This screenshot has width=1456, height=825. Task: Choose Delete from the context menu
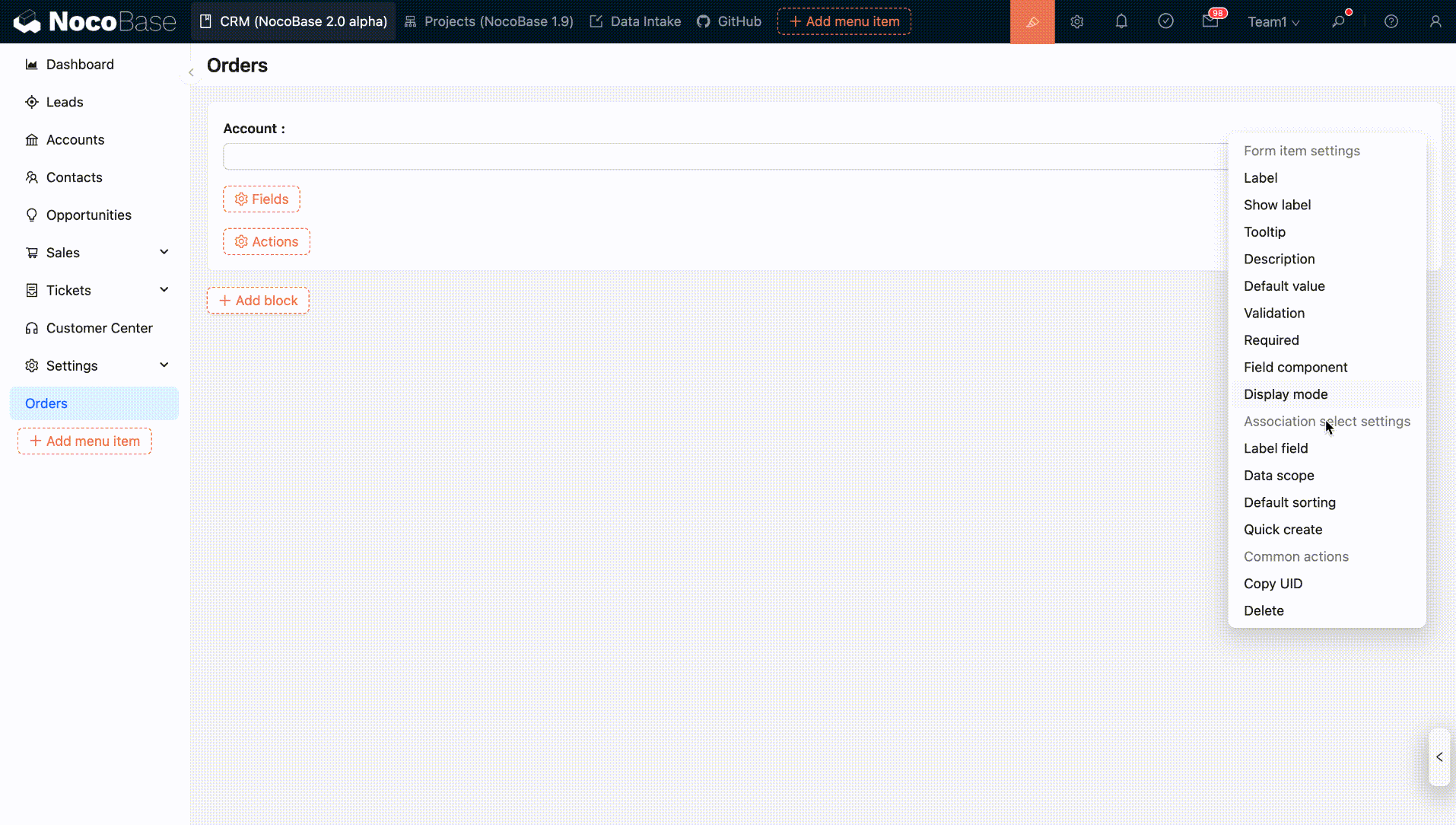(1263, 610)
